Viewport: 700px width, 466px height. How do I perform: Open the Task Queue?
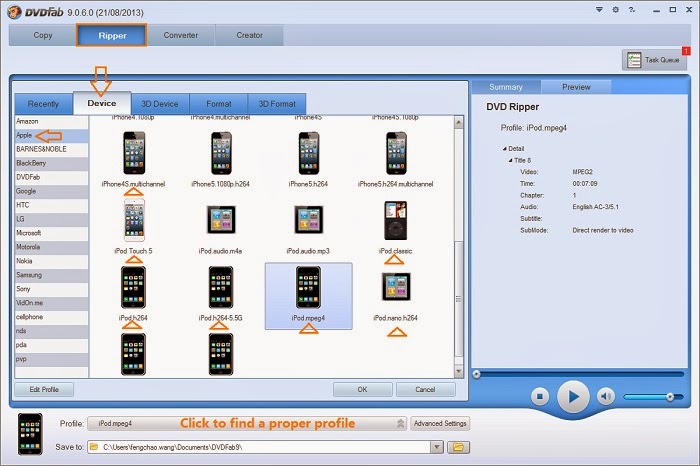tap(654, 60)
